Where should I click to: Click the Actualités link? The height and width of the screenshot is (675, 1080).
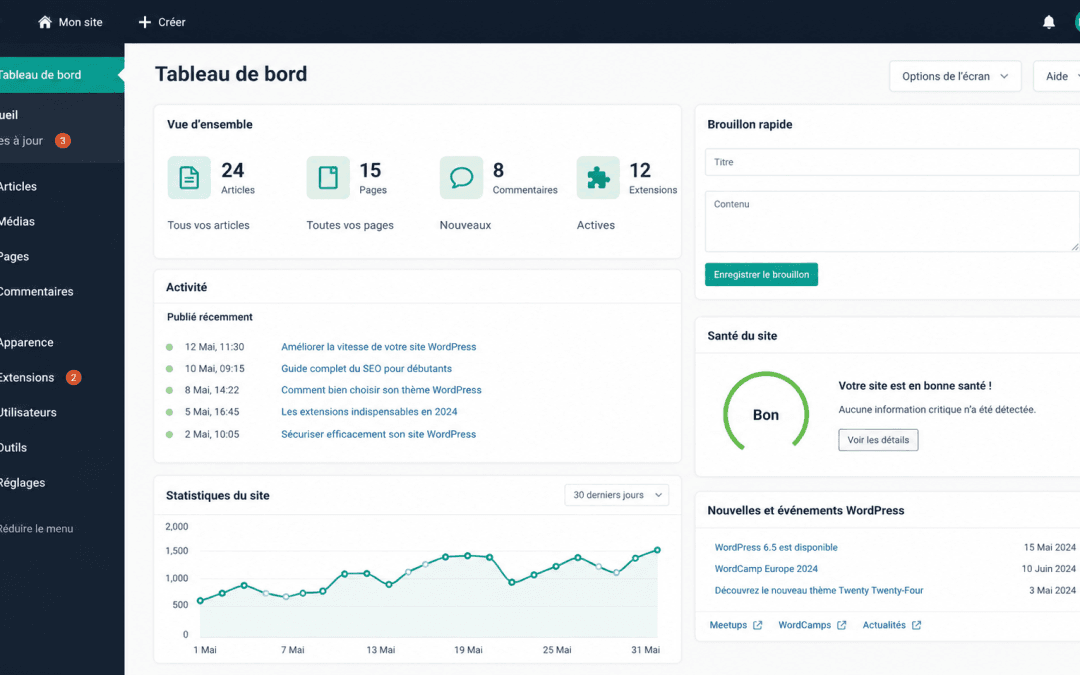[x=884, y=625]
